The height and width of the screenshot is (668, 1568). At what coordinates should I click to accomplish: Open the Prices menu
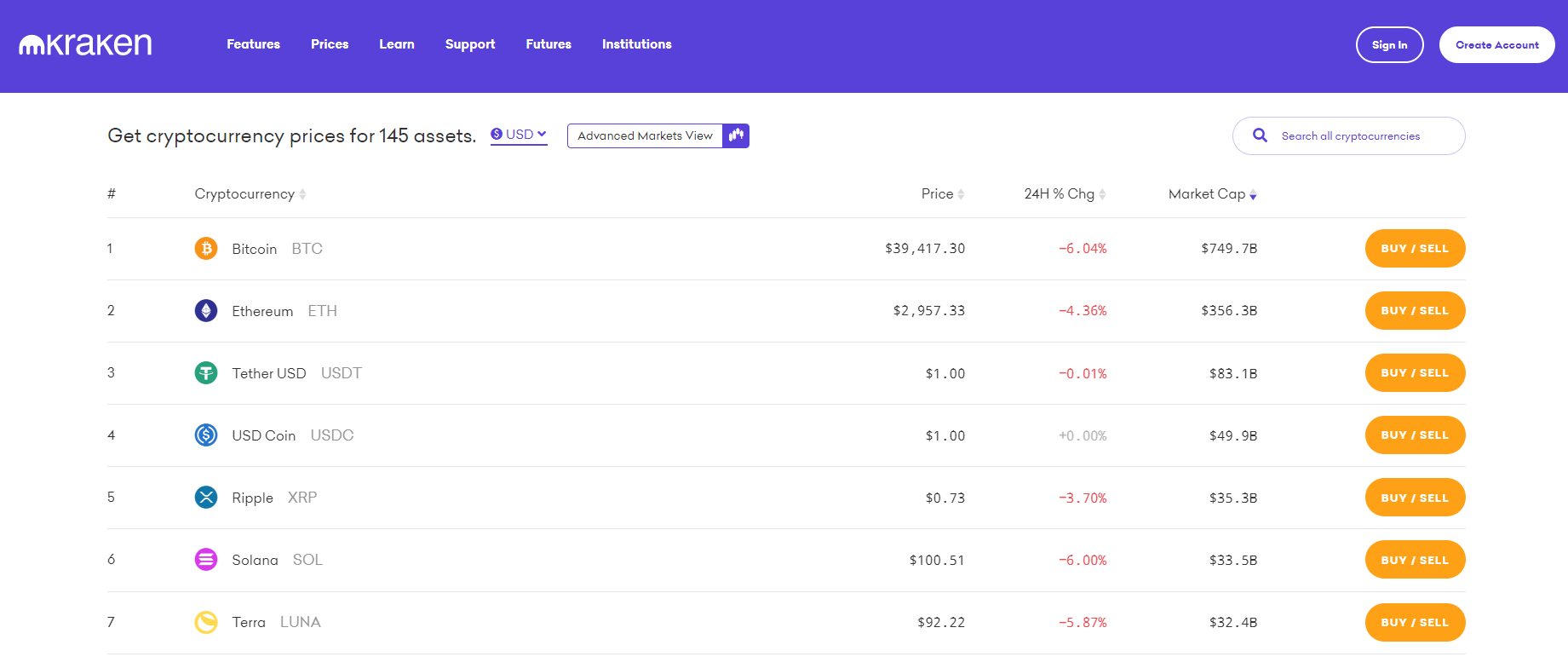click(330, 44)
